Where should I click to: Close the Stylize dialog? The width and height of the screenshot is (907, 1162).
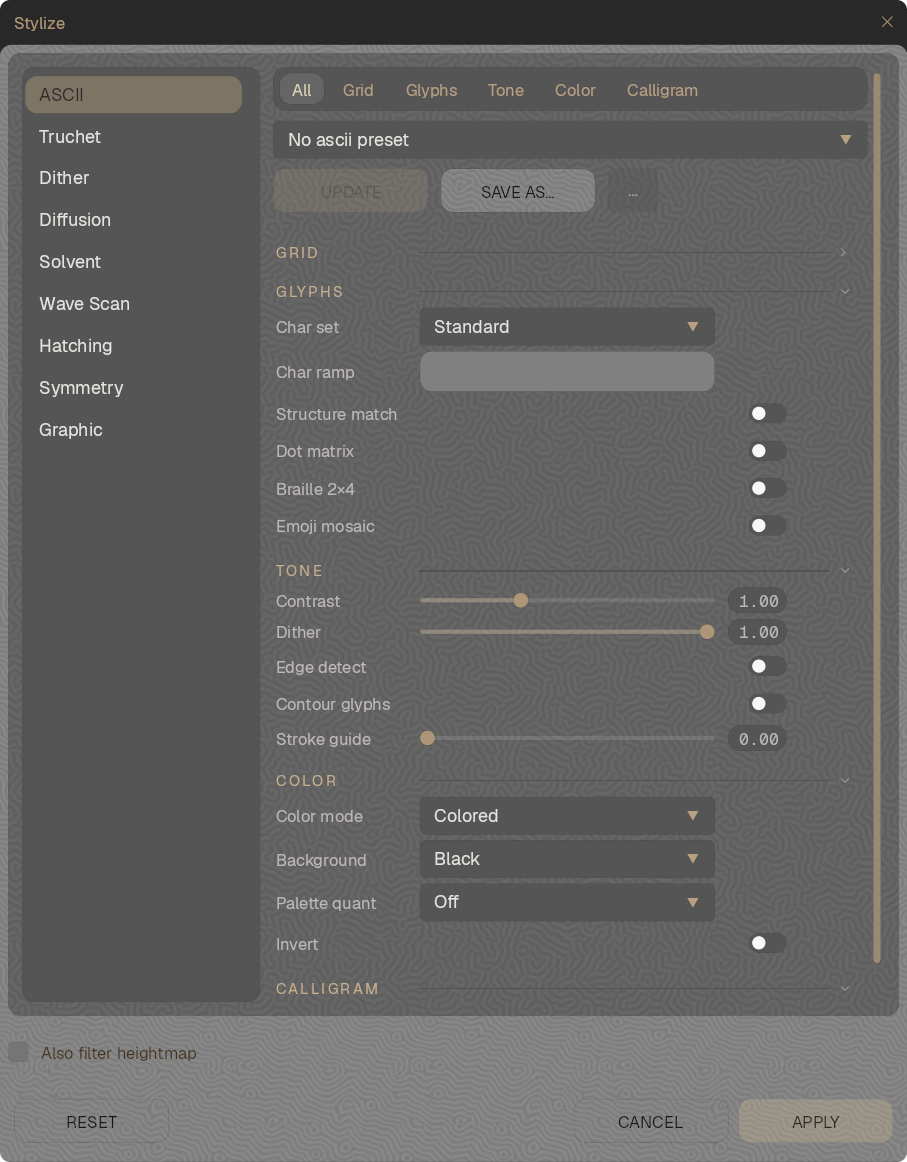pyautogui.click(x=886, y=22)
